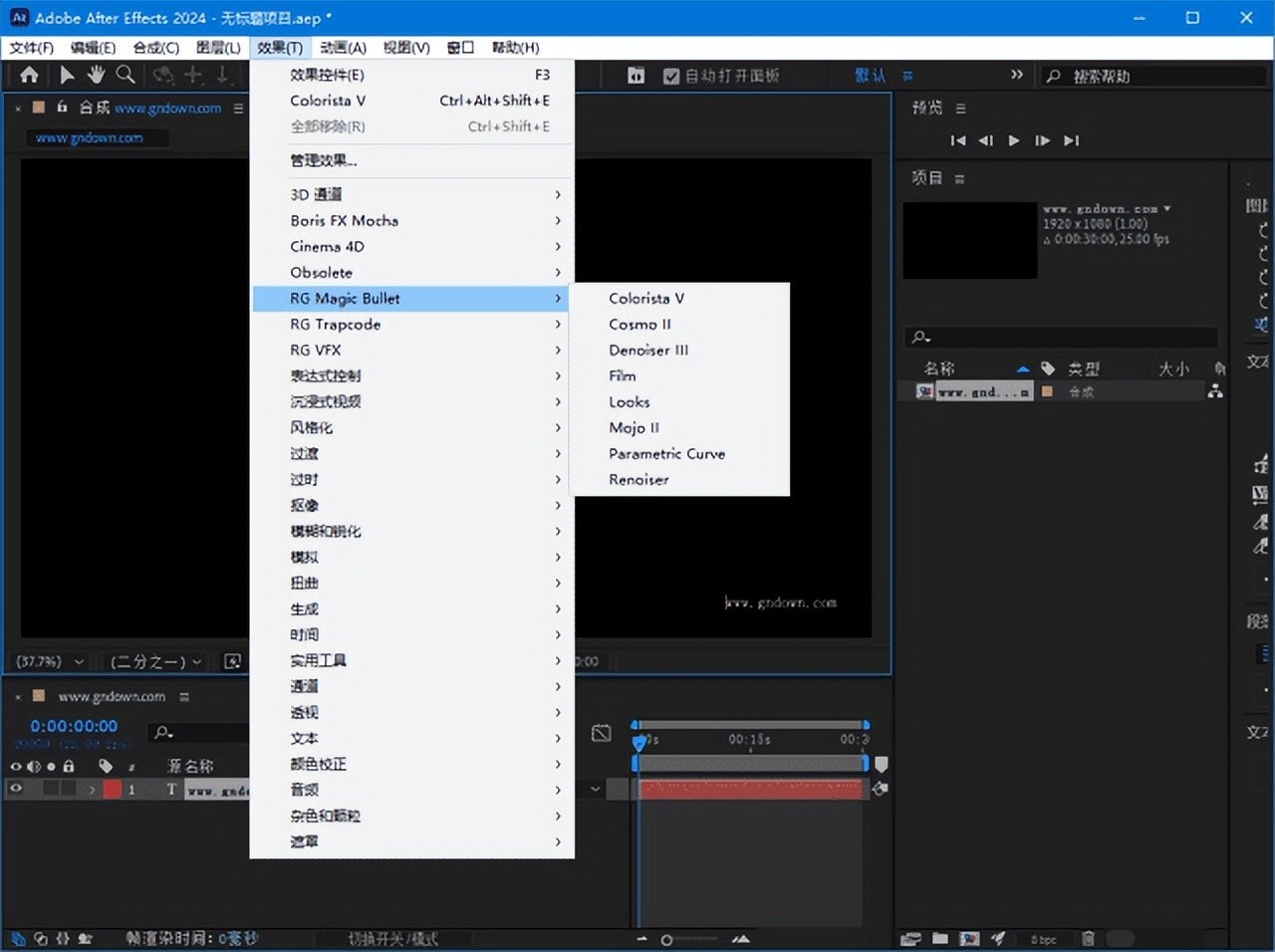Open the viewer magnification dropdown showing 37.7%
This screenshot has width=1275, height=952.
[x=49, y=661]
